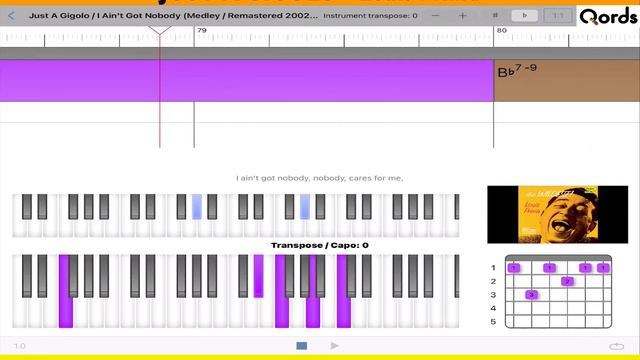Click the Bb7-9 chord block
The height and width of the screenshot is (360, 640).
pyautogui.click(x=567, y=81)
